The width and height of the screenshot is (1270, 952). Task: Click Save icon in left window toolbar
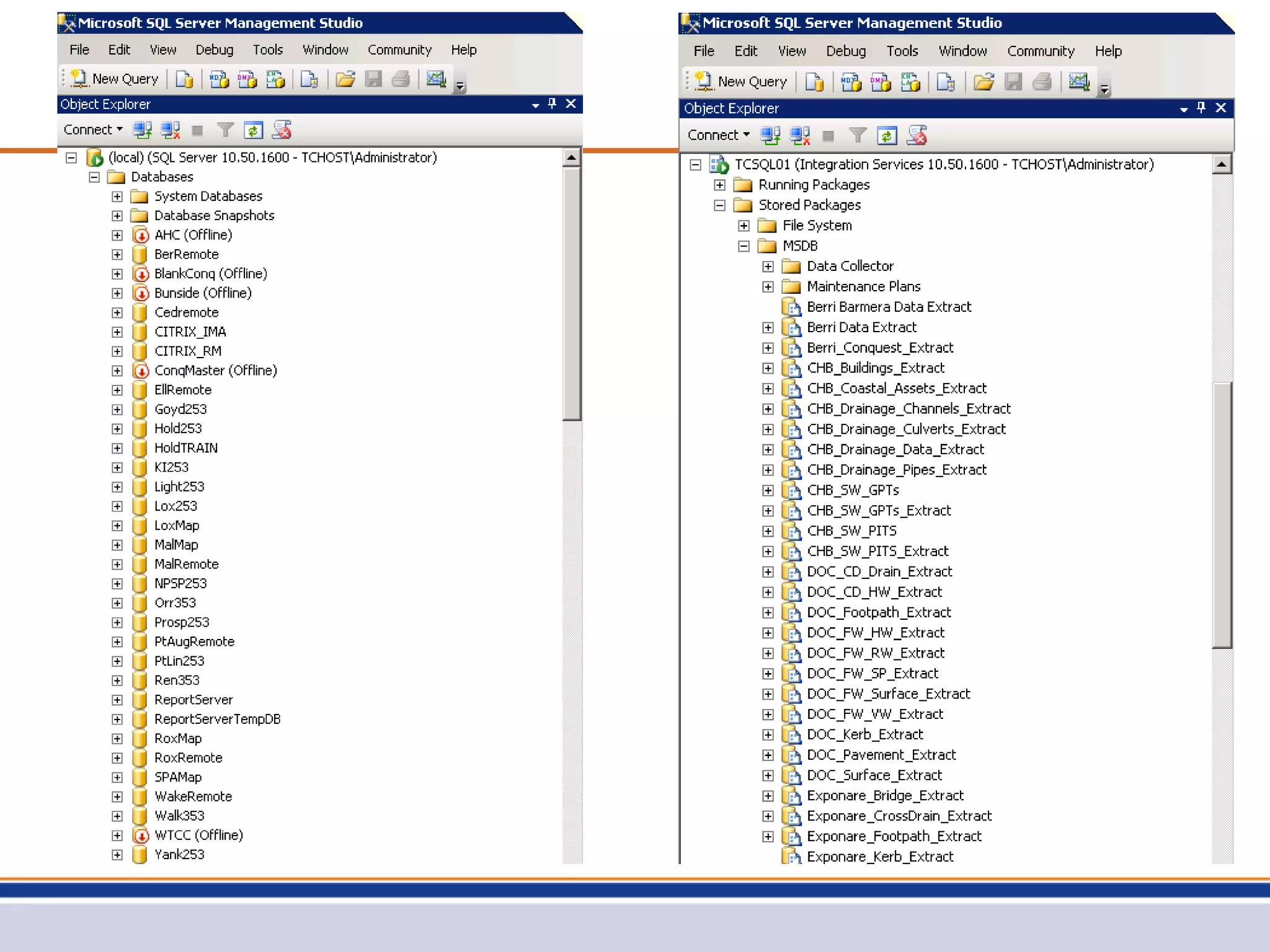point(373,79)
